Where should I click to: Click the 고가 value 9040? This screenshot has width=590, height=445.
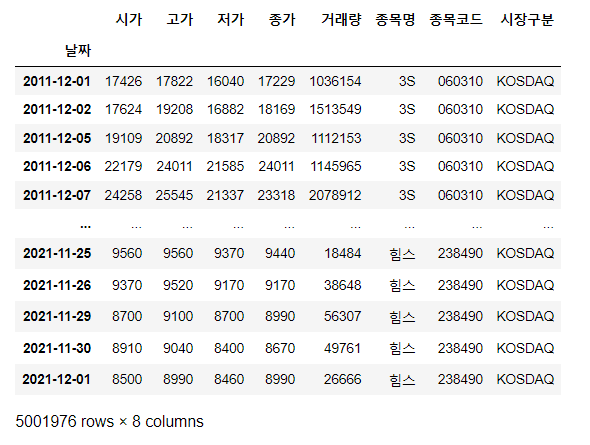[x=178, y=348]
